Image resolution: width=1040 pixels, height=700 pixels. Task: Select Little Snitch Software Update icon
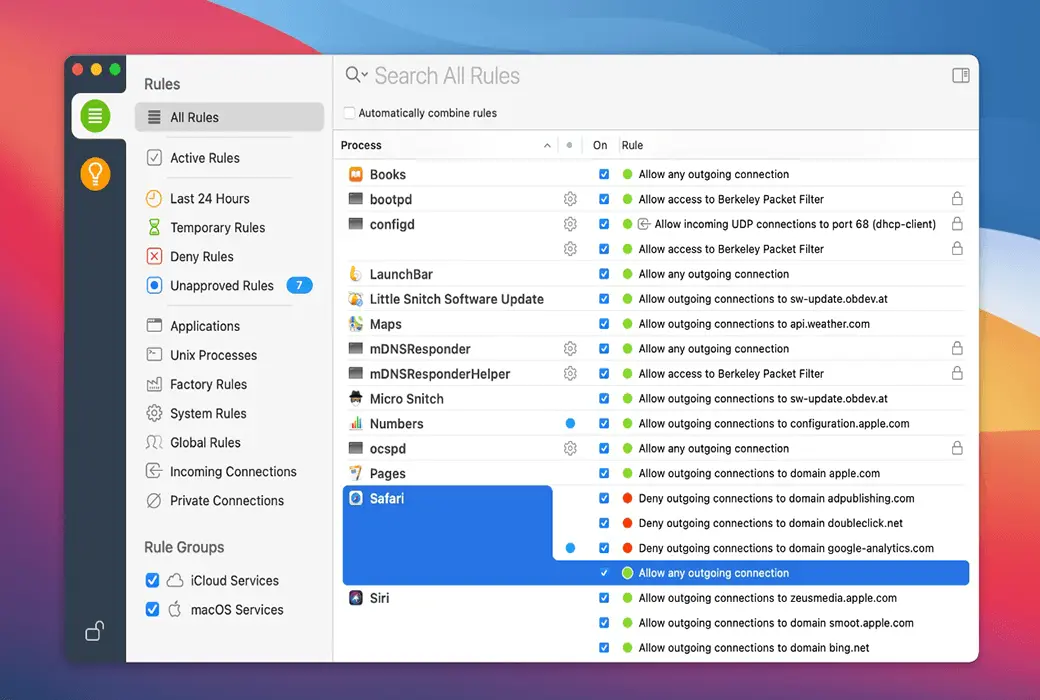point(356,299)
